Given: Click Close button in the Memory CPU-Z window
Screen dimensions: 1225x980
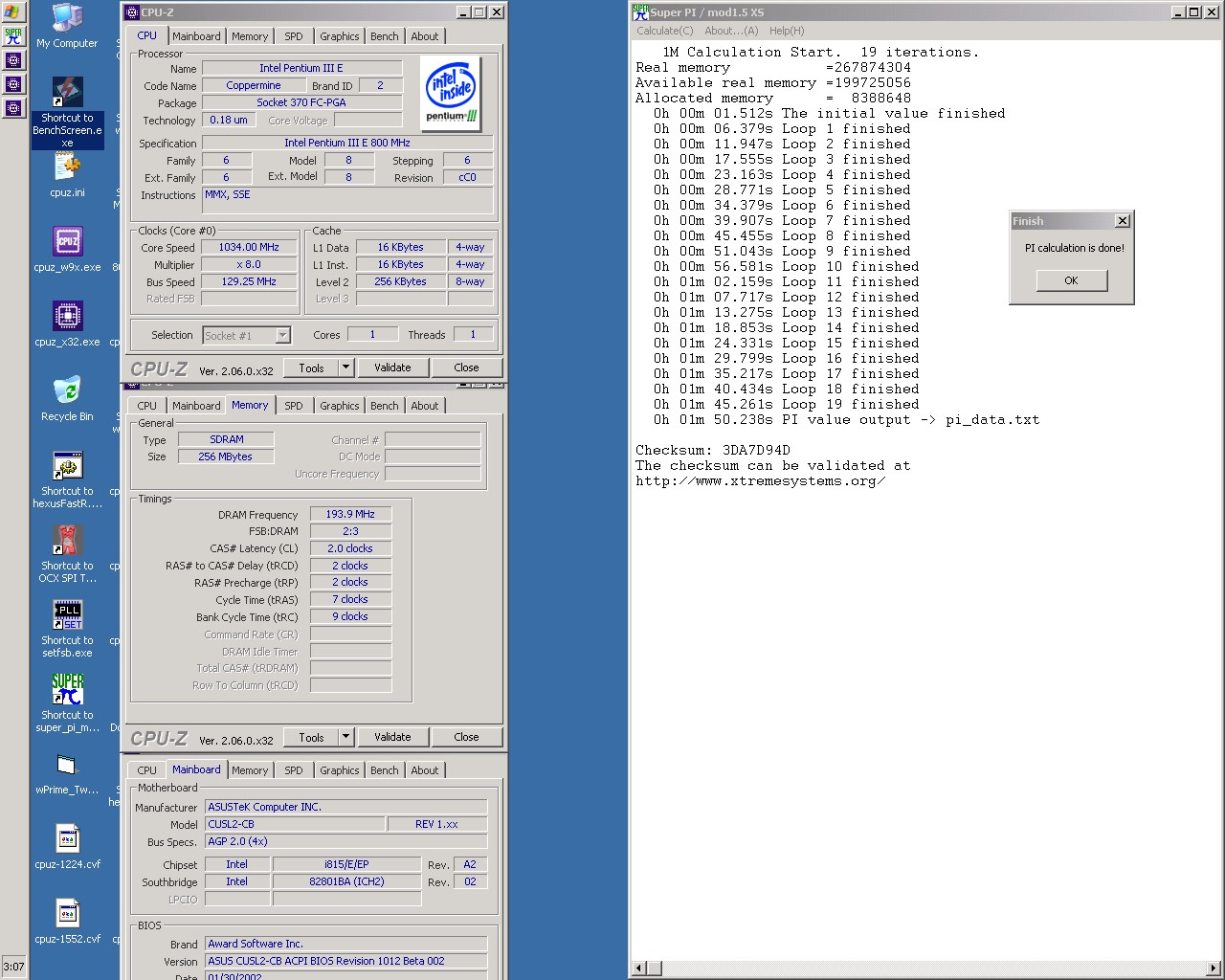Looking at the screenshot, I should click(x=466, y=737).
